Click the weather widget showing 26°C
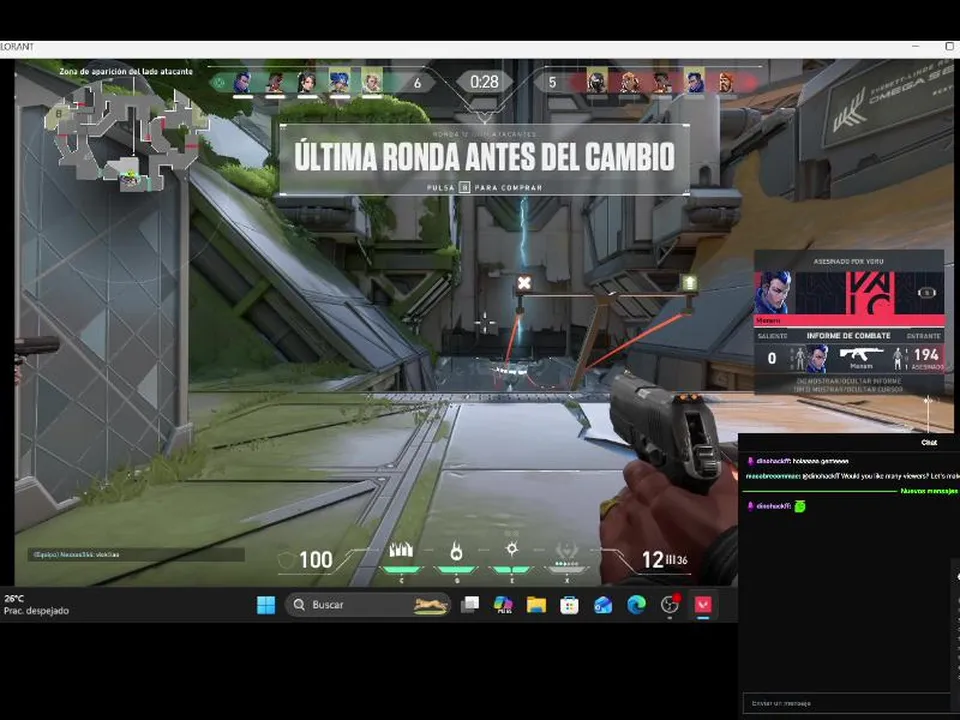 click(36, 604)
